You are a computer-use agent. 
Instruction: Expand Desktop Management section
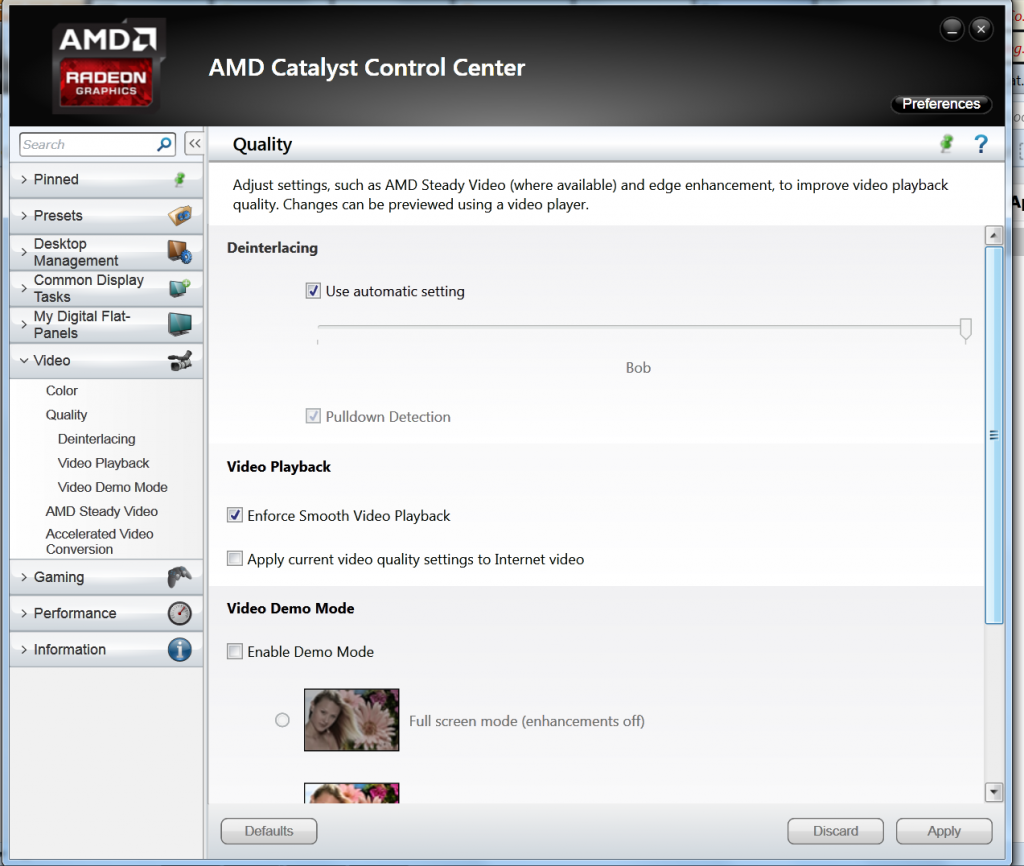24,251
